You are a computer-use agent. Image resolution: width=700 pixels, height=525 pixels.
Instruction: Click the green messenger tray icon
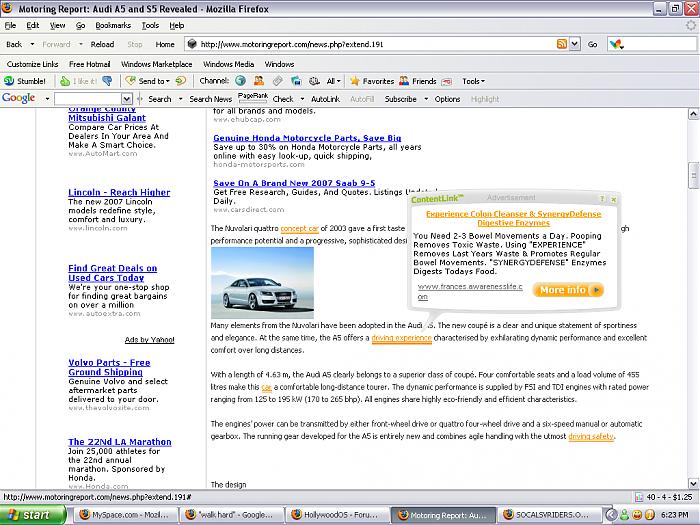[x=625, y=515]
